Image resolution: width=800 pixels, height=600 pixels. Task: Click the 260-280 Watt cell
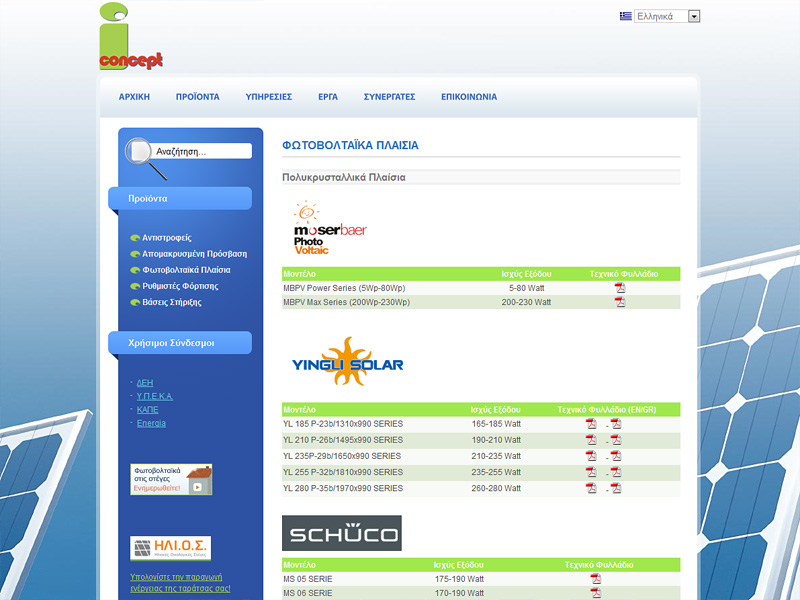coord(496,488)
